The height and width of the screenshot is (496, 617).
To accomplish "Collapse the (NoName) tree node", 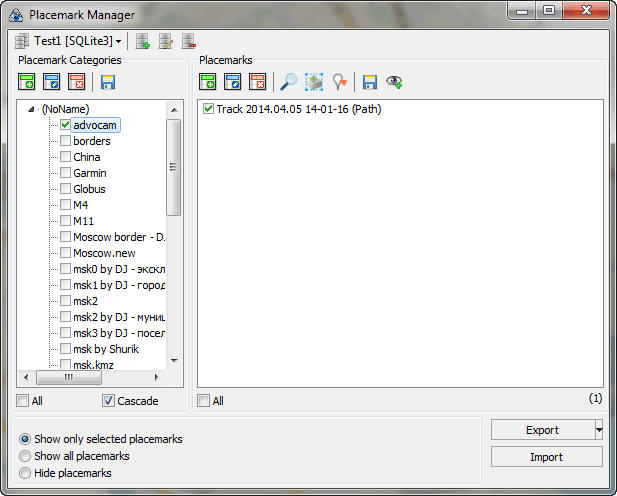I will click(x=33, y=109).
